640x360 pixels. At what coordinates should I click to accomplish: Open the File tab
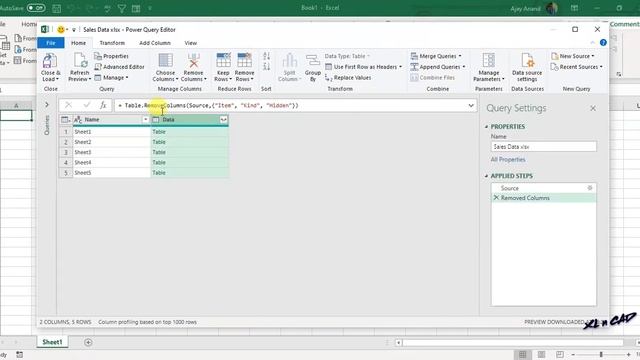tap(51, 43)
